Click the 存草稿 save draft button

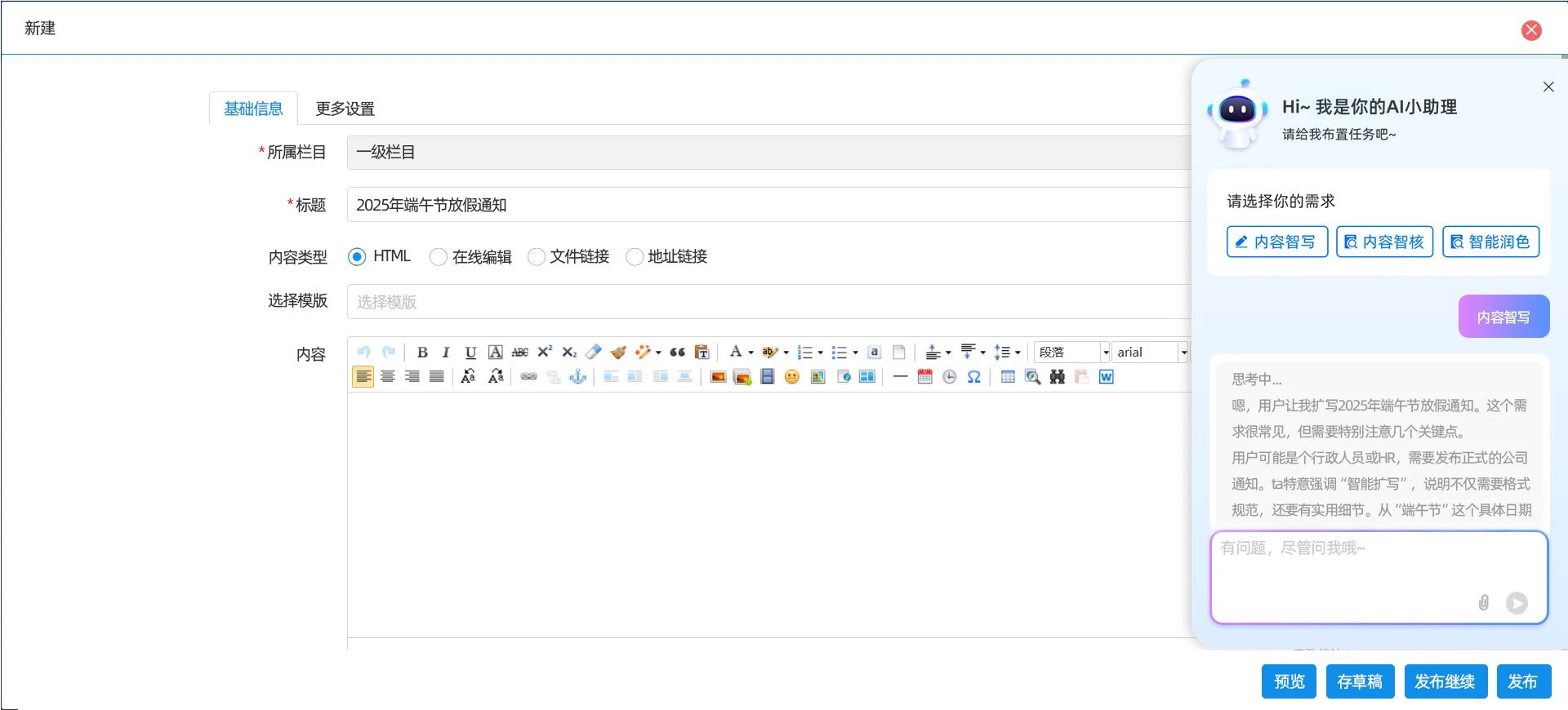click(1359, 681)
